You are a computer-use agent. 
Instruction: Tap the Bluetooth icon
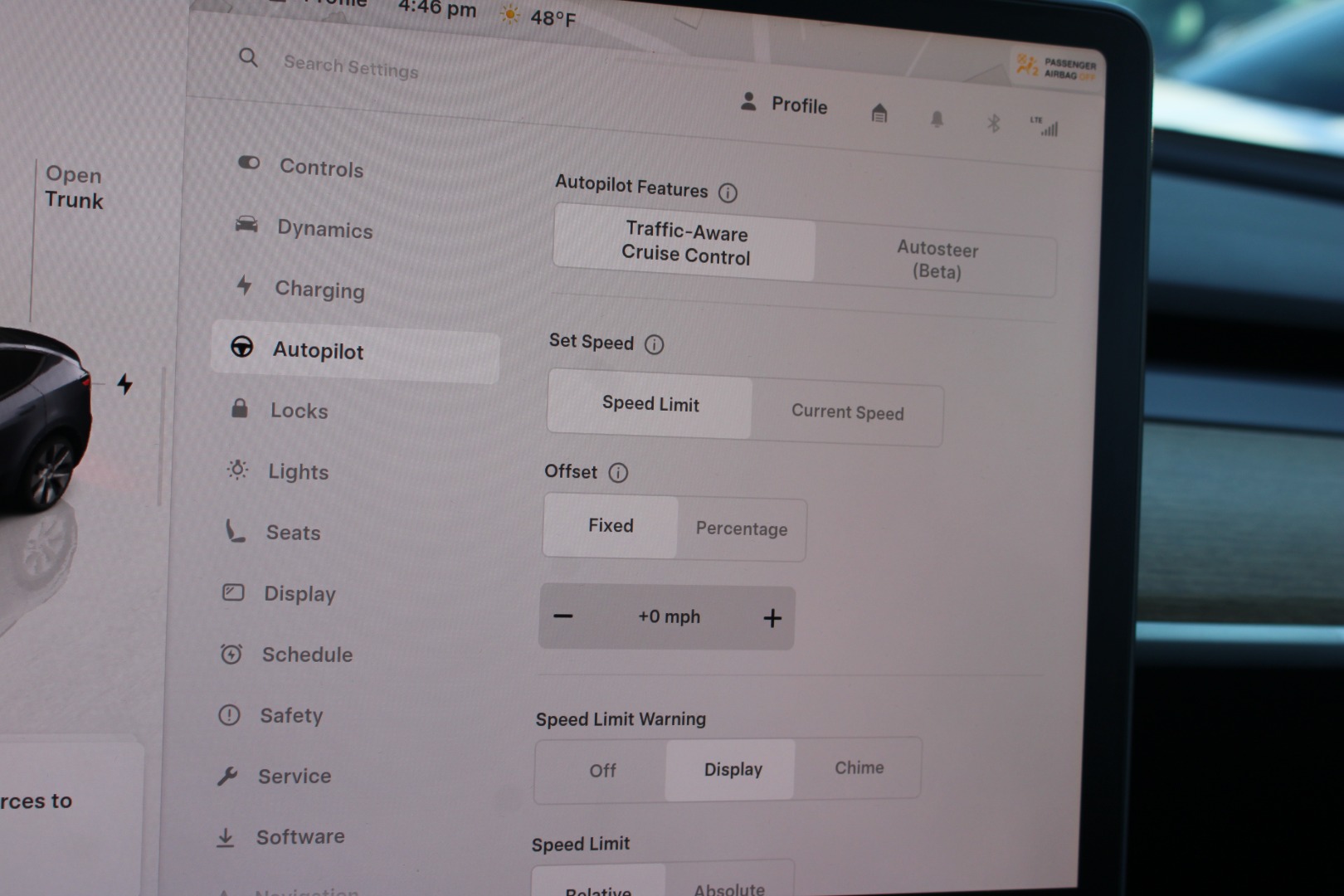tap(993, 124)
